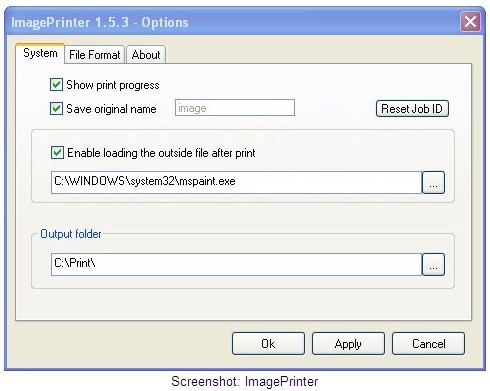
Task: Open the About tab
Action: pos(146,55)
